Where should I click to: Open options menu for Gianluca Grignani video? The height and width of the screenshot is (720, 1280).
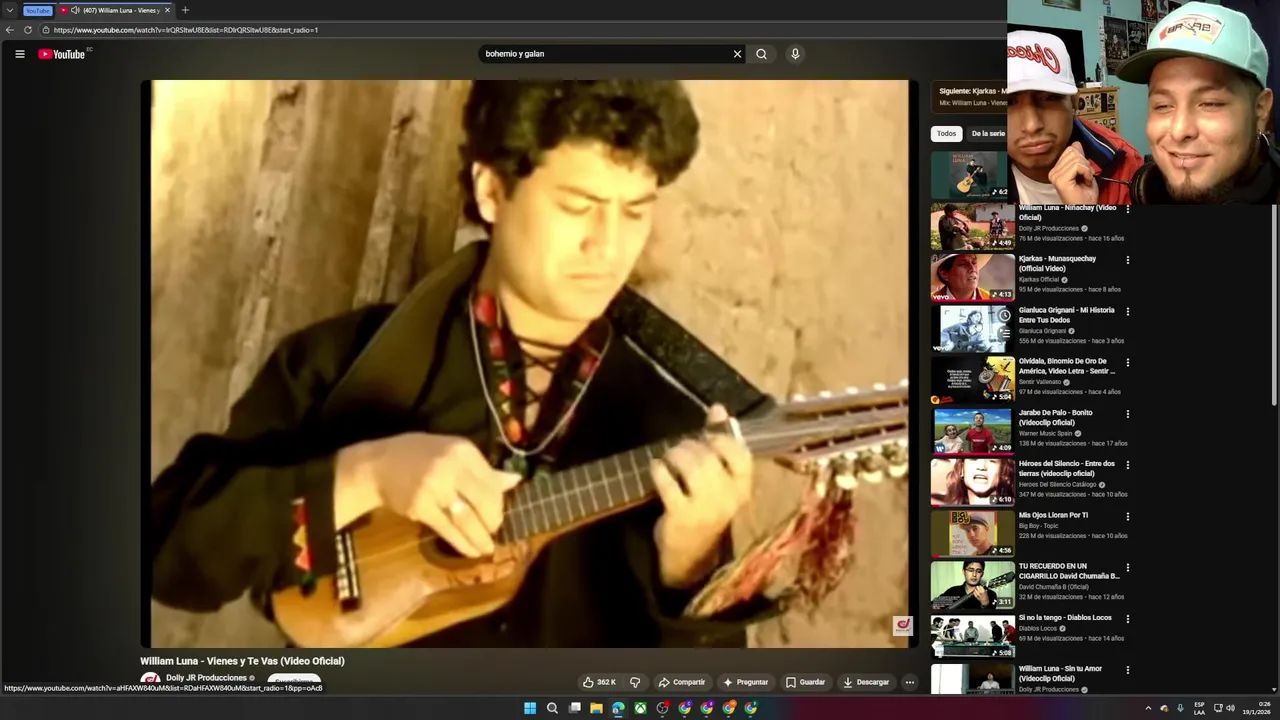coord(1127,311)
